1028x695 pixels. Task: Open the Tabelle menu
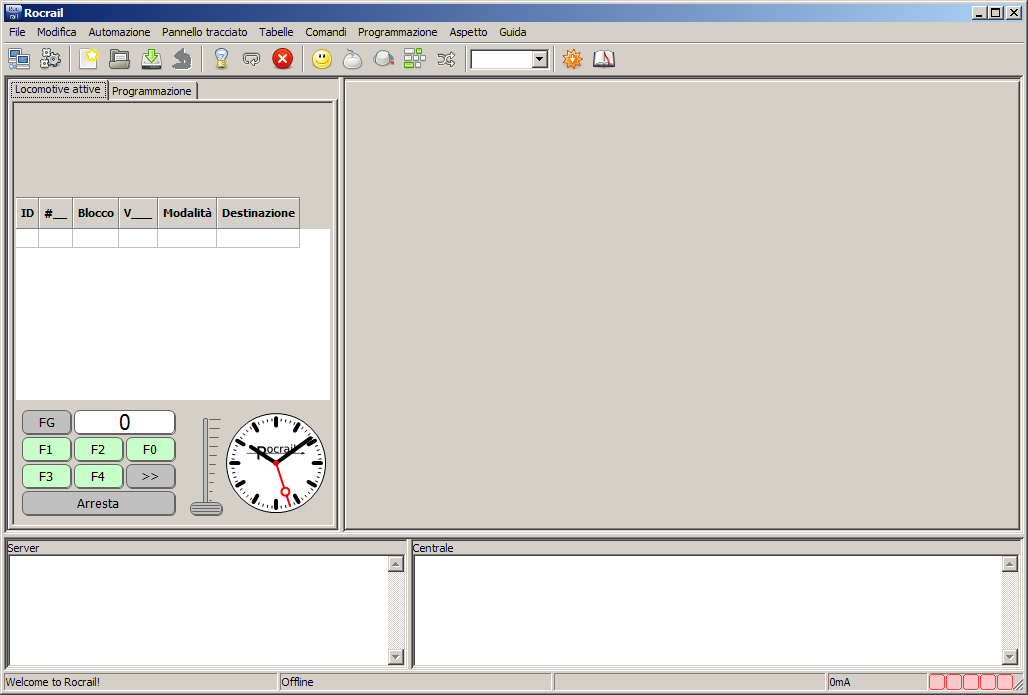coord(276,32)
